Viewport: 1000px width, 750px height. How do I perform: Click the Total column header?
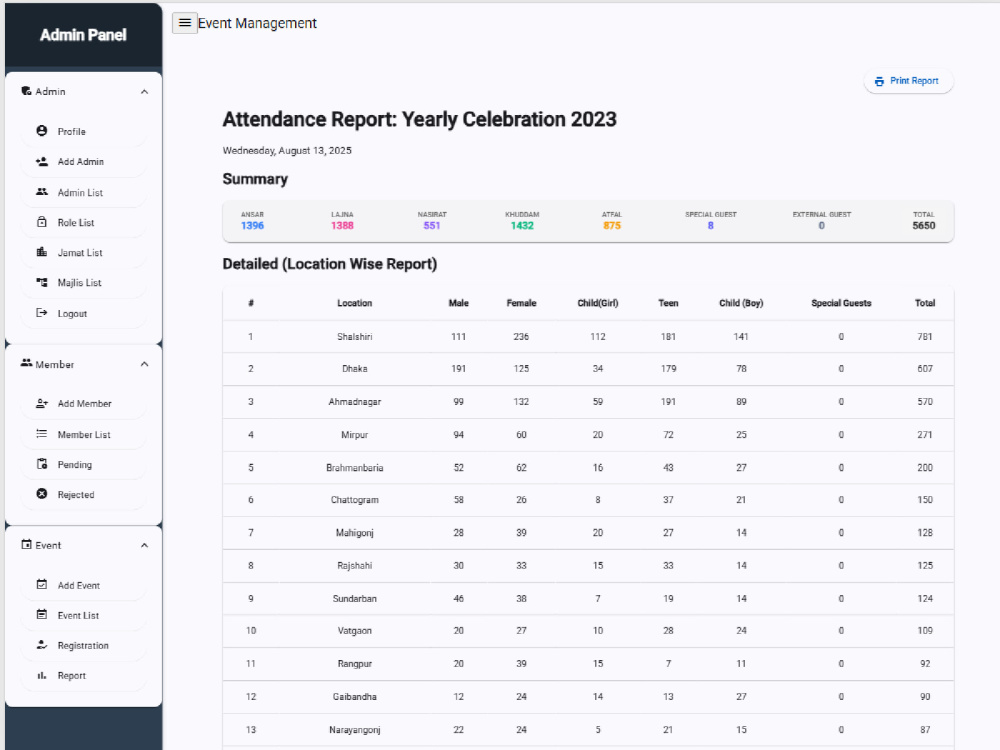pos(925,303)
